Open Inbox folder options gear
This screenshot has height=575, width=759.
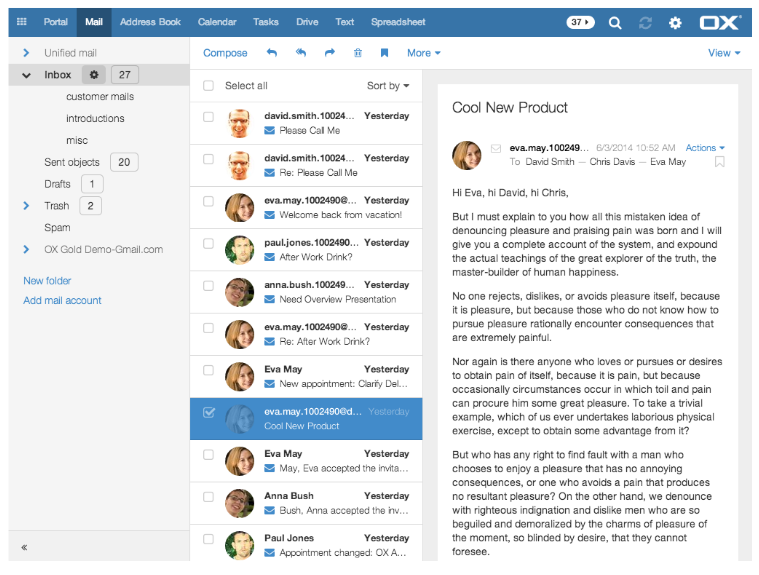[94, 75]
